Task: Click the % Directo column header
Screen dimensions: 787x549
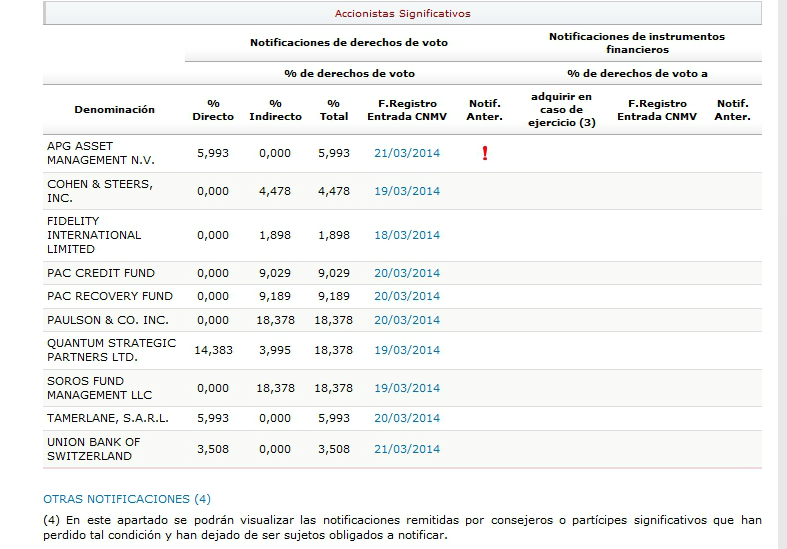Action: pyautogui.click(x=213, y=110)
